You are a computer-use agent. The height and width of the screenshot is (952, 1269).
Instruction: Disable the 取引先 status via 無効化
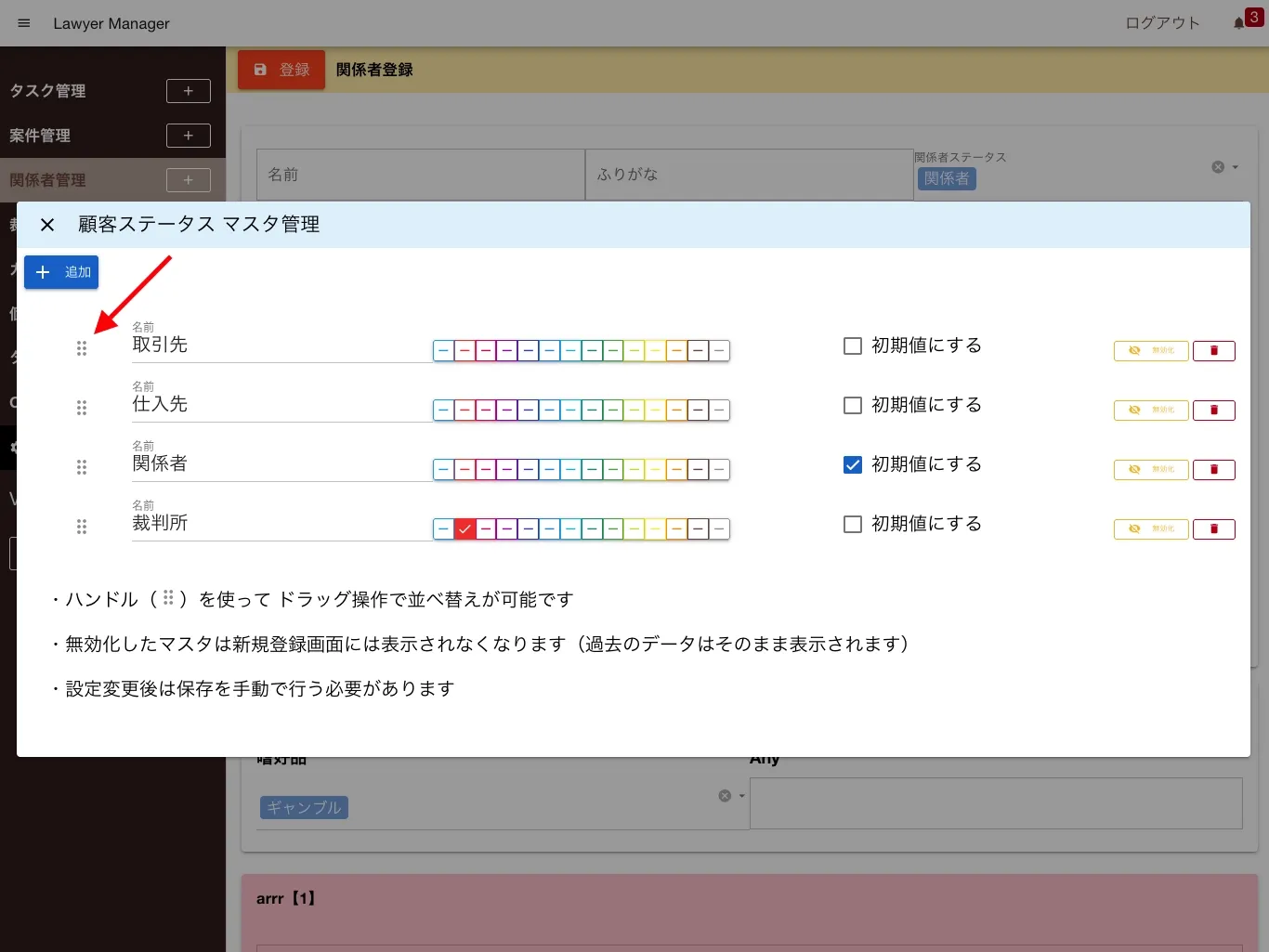tap(1151, 351)
